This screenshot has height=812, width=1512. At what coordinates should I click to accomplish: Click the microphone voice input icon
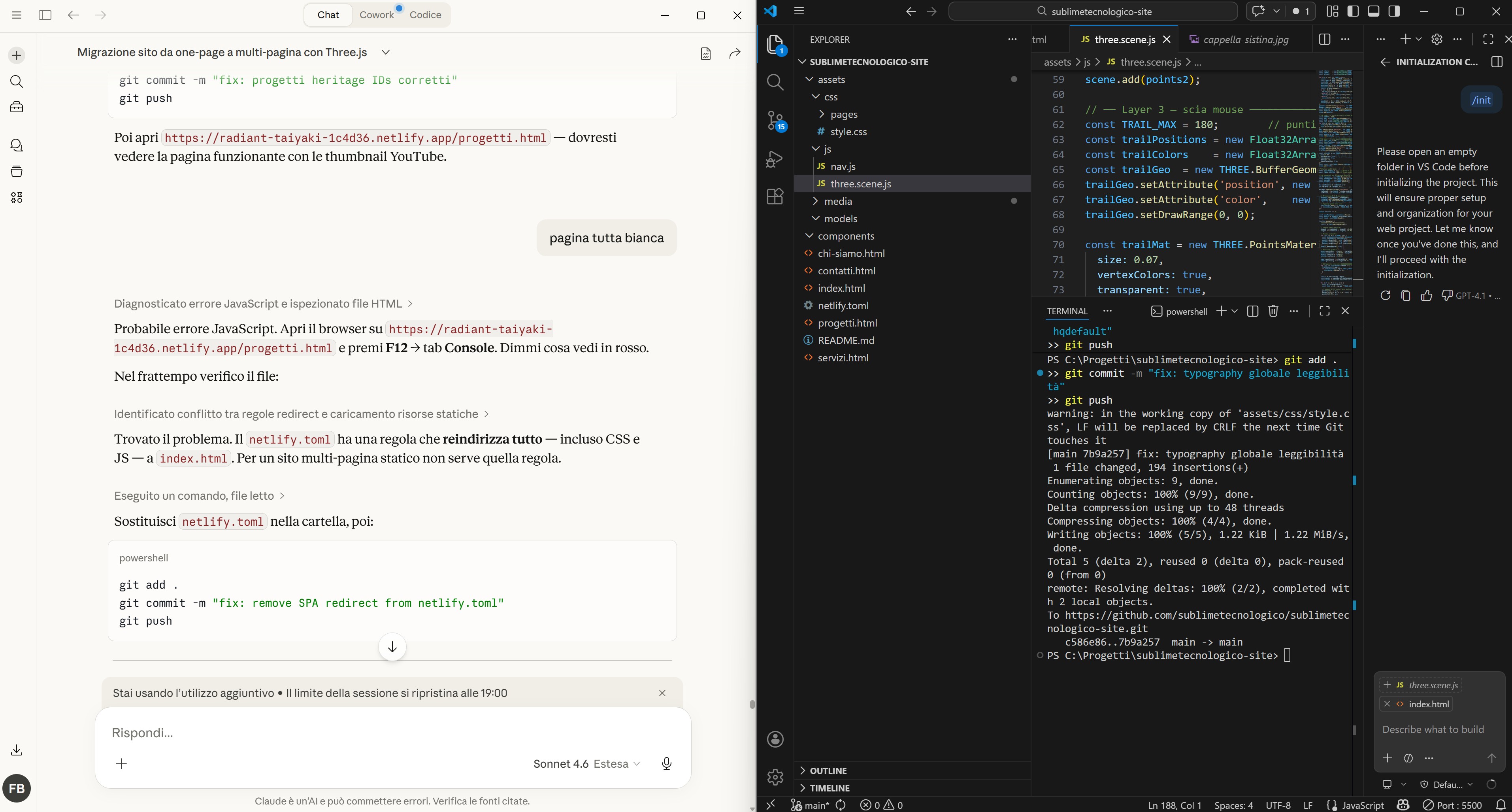666,763
